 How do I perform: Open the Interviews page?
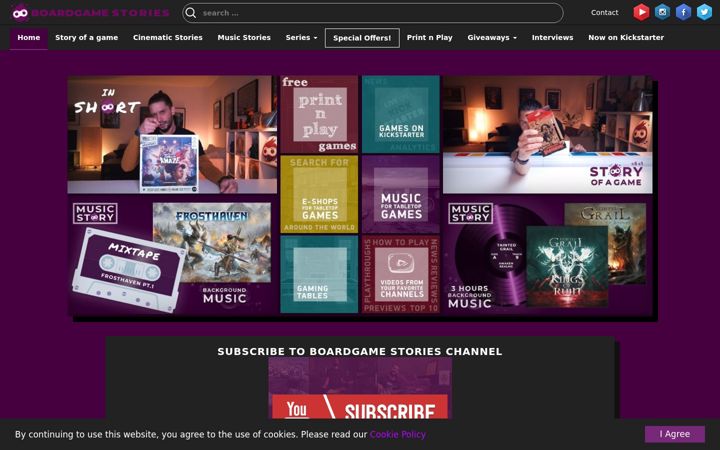tap(552, 38)
